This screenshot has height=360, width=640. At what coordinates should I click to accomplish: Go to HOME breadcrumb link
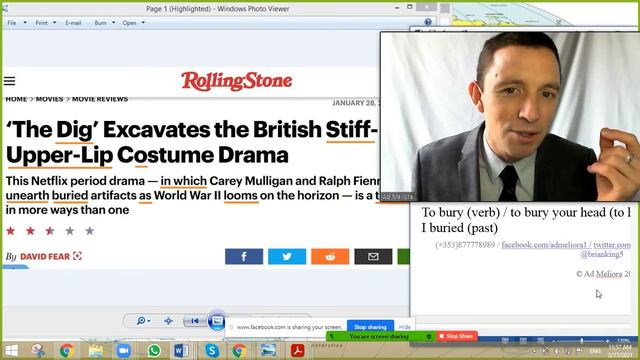tap(16, 99)
